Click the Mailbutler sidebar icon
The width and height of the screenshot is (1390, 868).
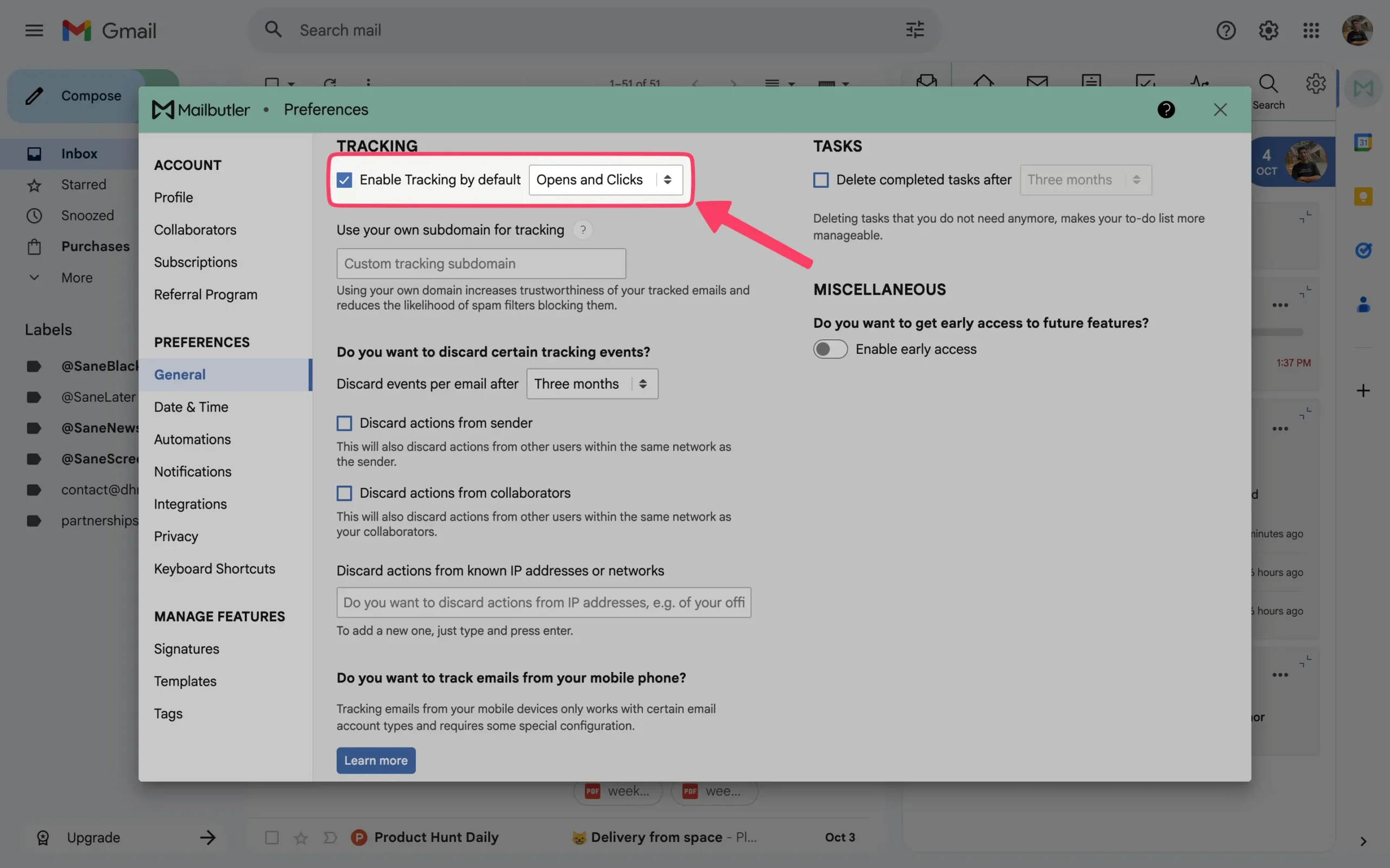(1363, 88)
